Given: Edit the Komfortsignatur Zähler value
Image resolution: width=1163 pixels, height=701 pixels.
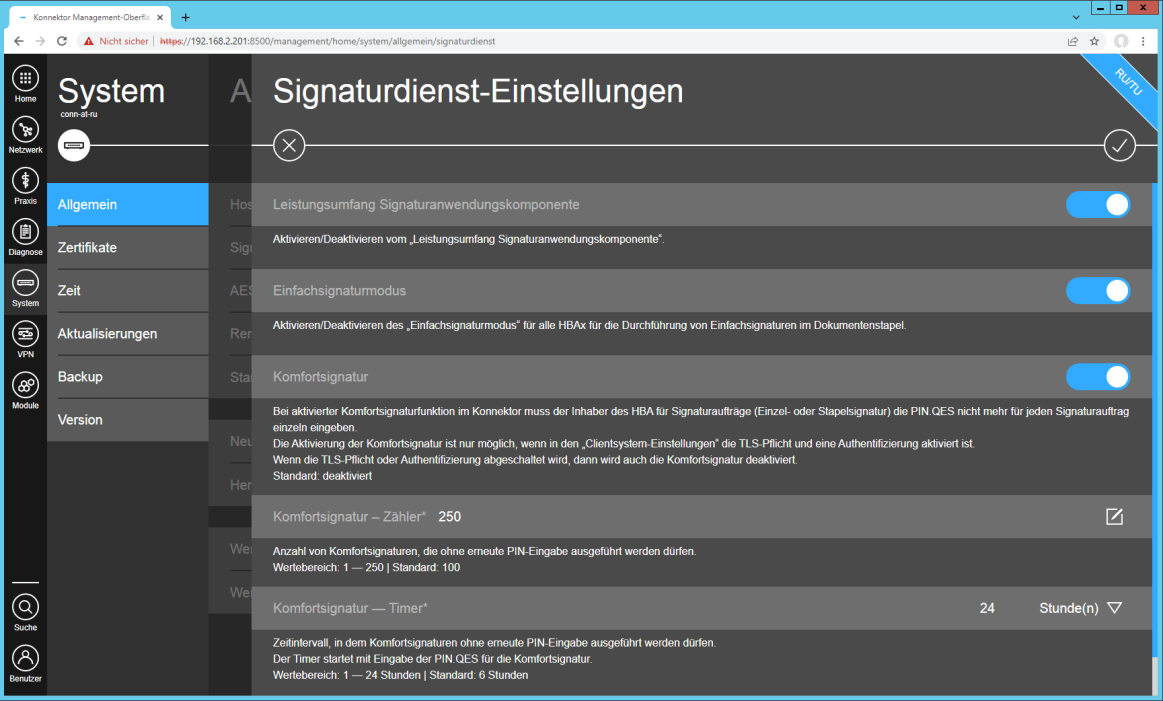Looking at the screenshot, I should click(1114, 516).
